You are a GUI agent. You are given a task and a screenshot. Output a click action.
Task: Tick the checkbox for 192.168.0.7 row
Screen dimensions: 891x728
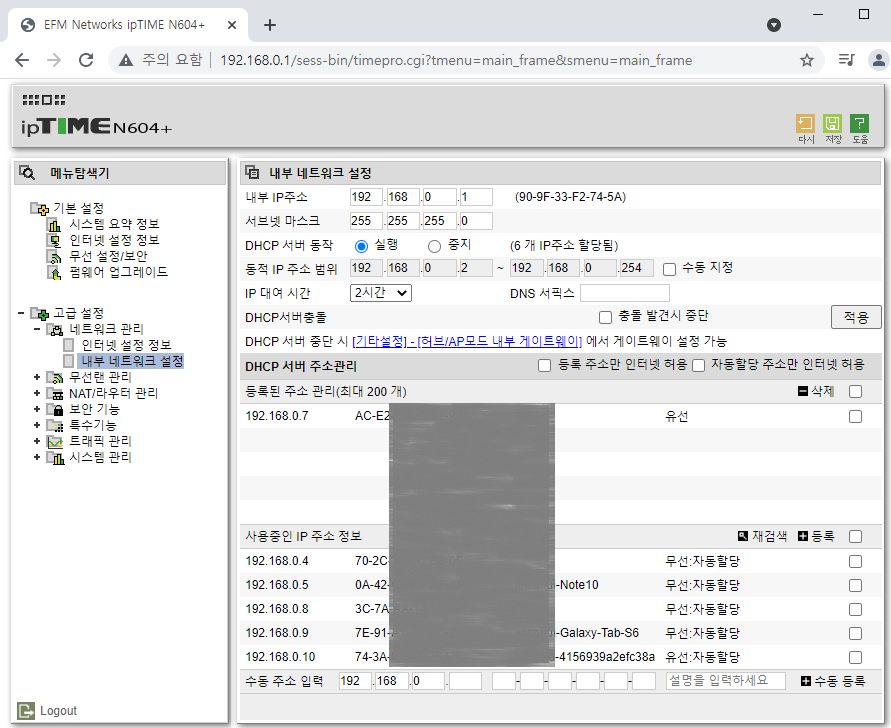pos(855,417)
